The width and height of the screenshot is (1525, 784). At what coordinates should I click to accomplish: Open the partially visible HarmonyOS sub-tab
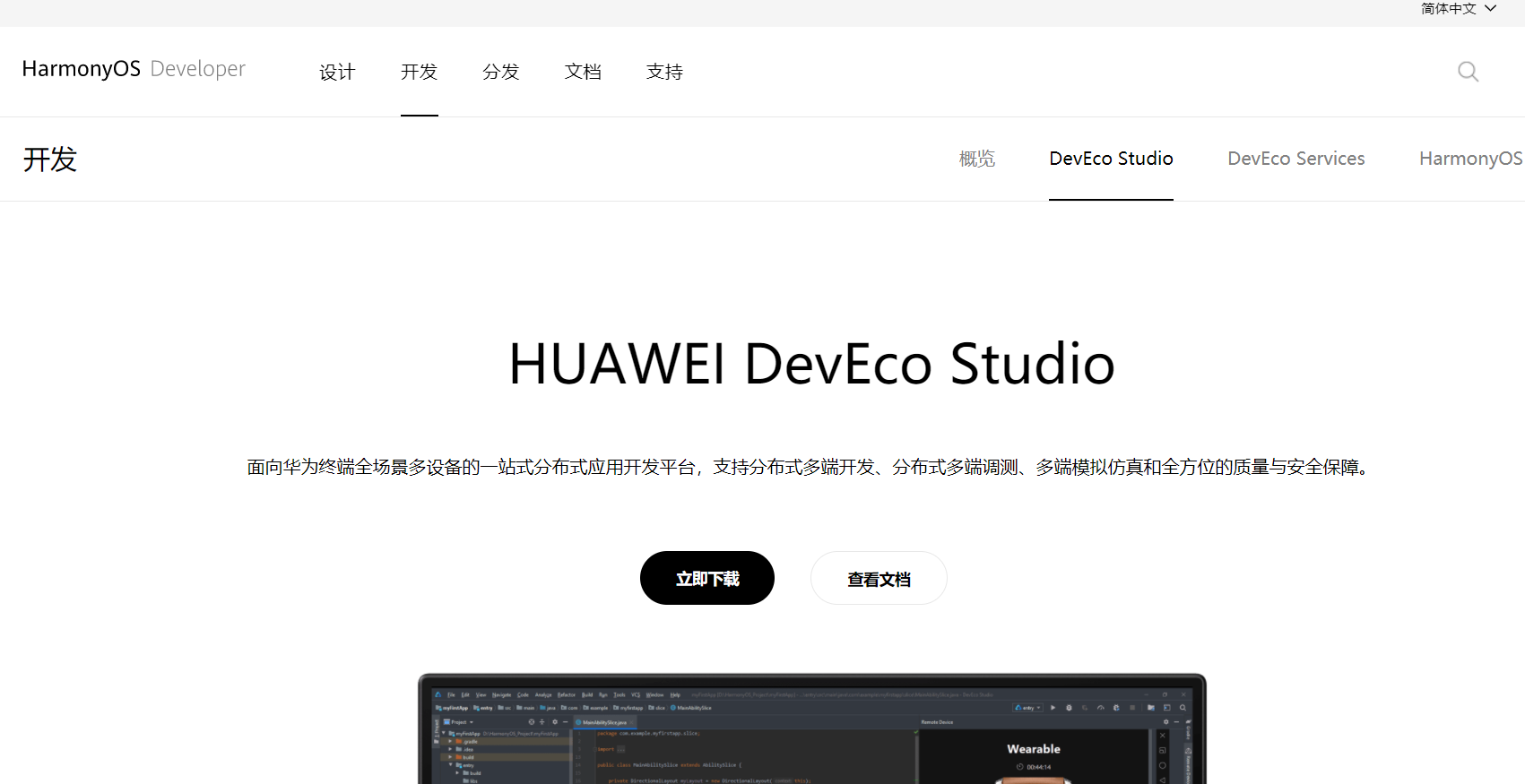1471,159
